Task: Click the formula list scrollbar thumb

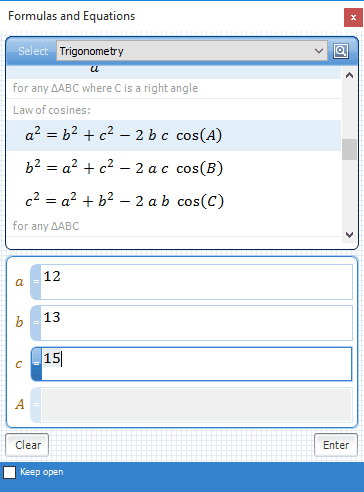Action: click(x=349, y=149)
